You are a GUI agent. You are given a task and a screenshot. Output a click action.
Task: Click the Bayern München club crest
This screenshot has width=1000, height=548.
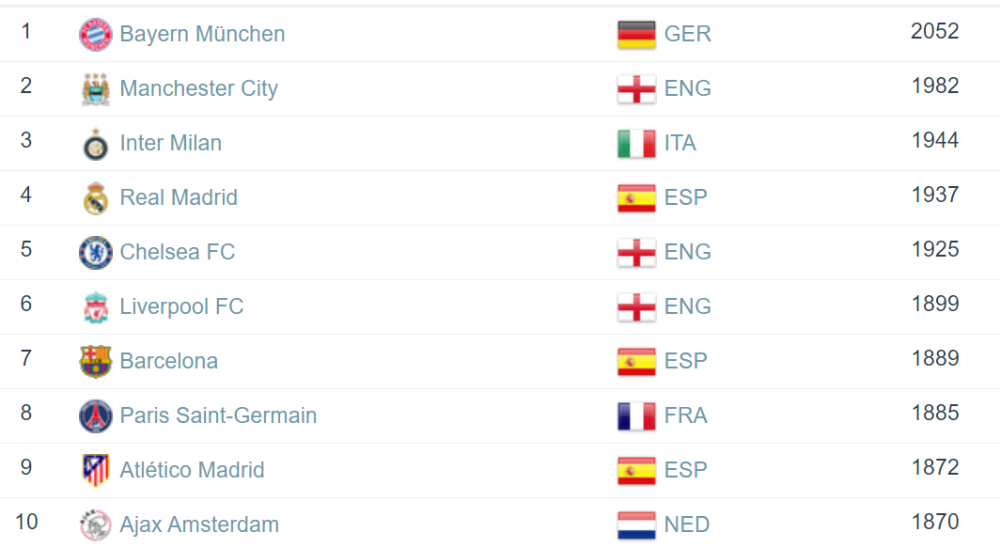(x=96, y=34)
